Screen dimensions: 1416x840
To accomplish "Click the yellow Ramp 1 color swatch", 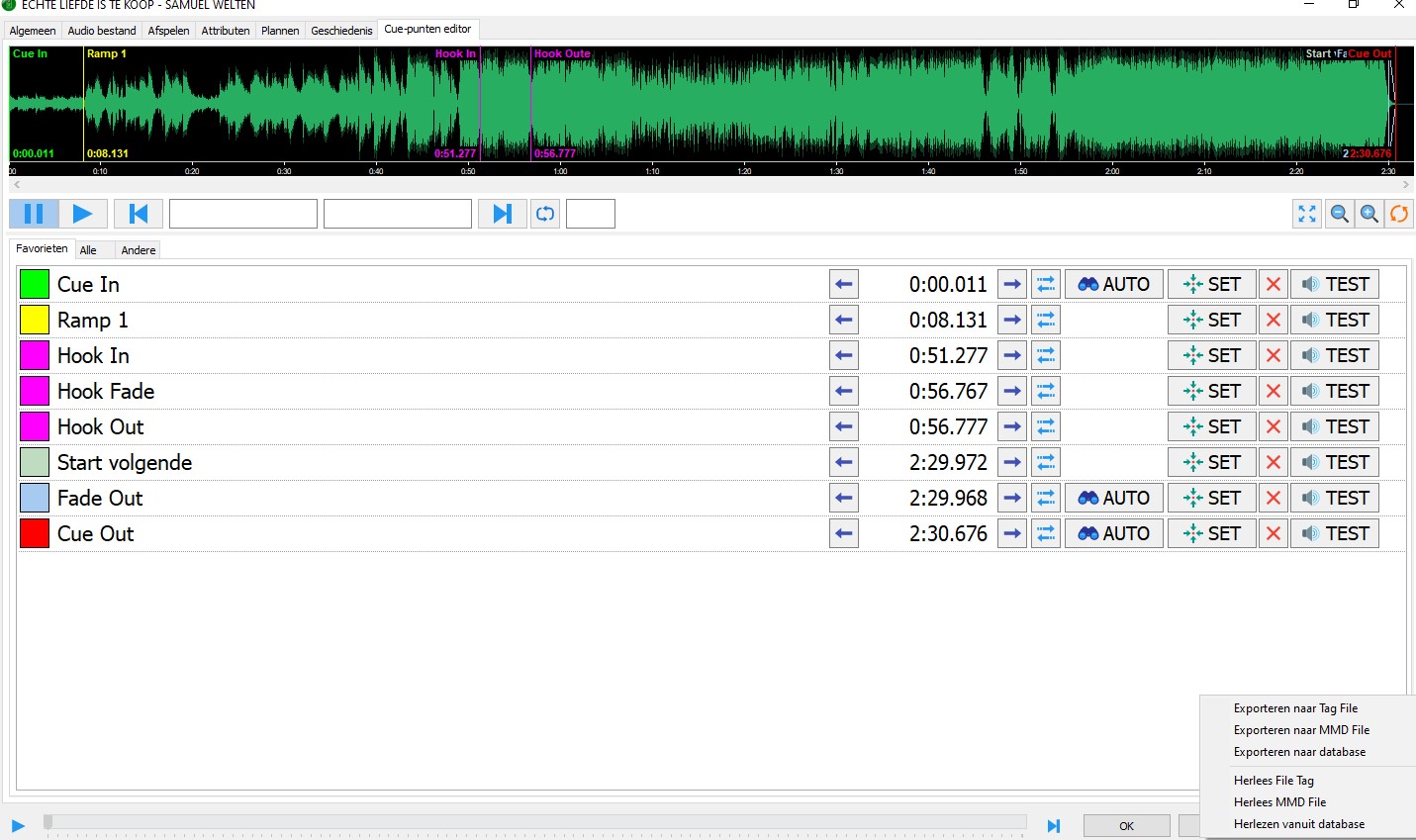I will tap(35, 321).
